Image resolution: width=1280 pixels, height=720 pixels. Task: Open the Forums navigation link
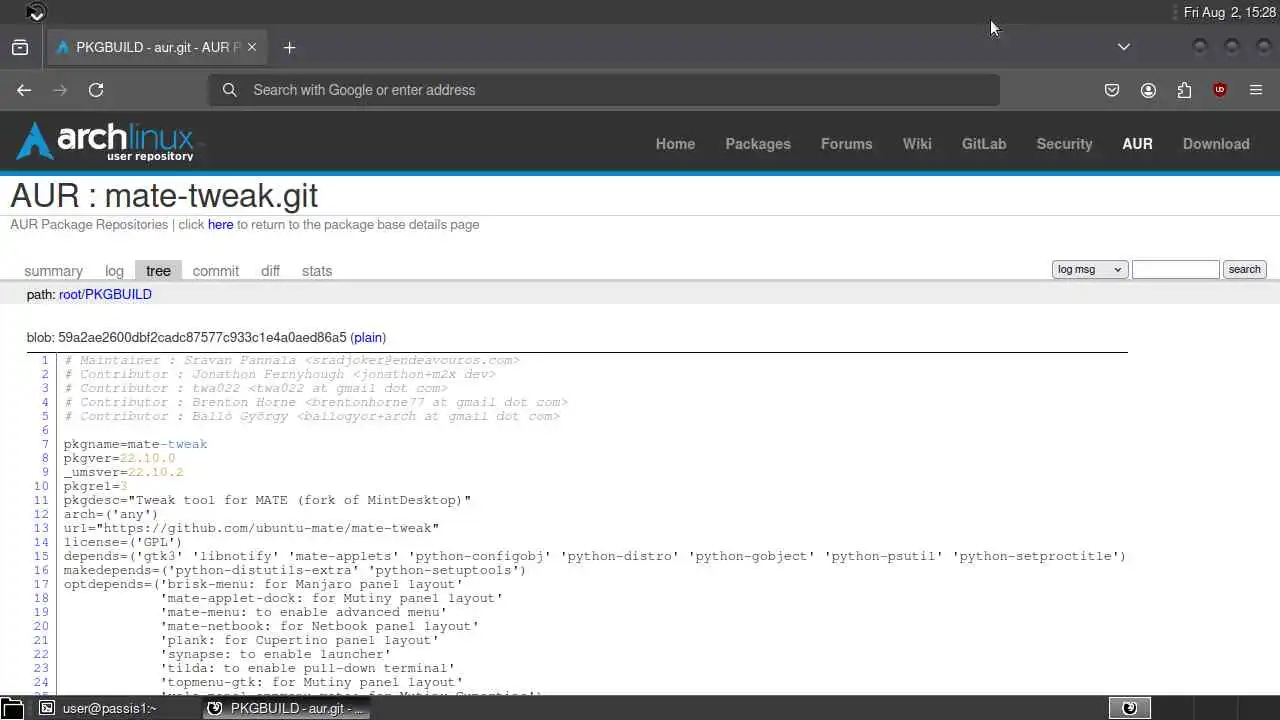pos(847,144)
